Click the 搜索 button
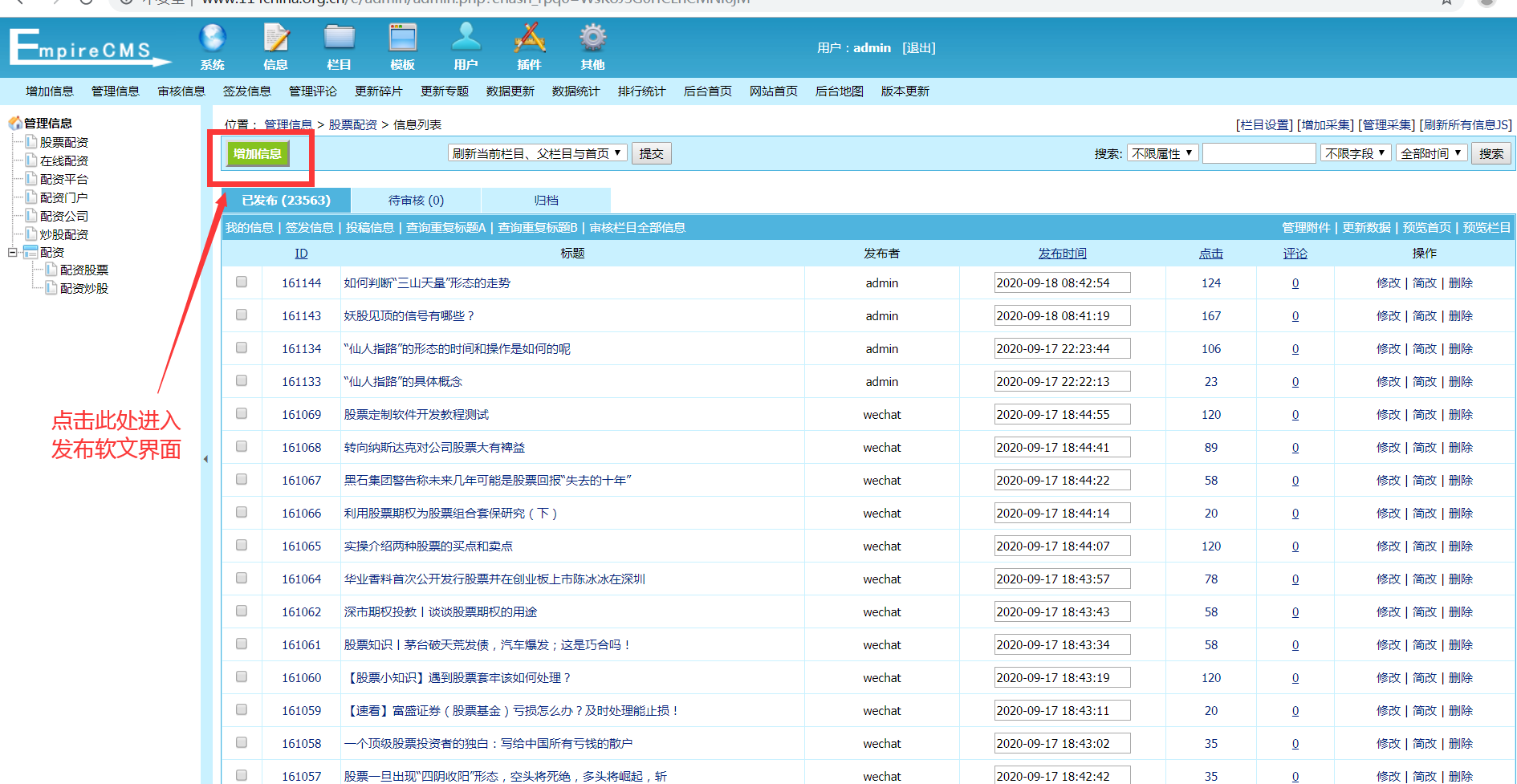The width and height of the screenshot is (1517, 784). pyautogui.click(x=1491, y=153)
